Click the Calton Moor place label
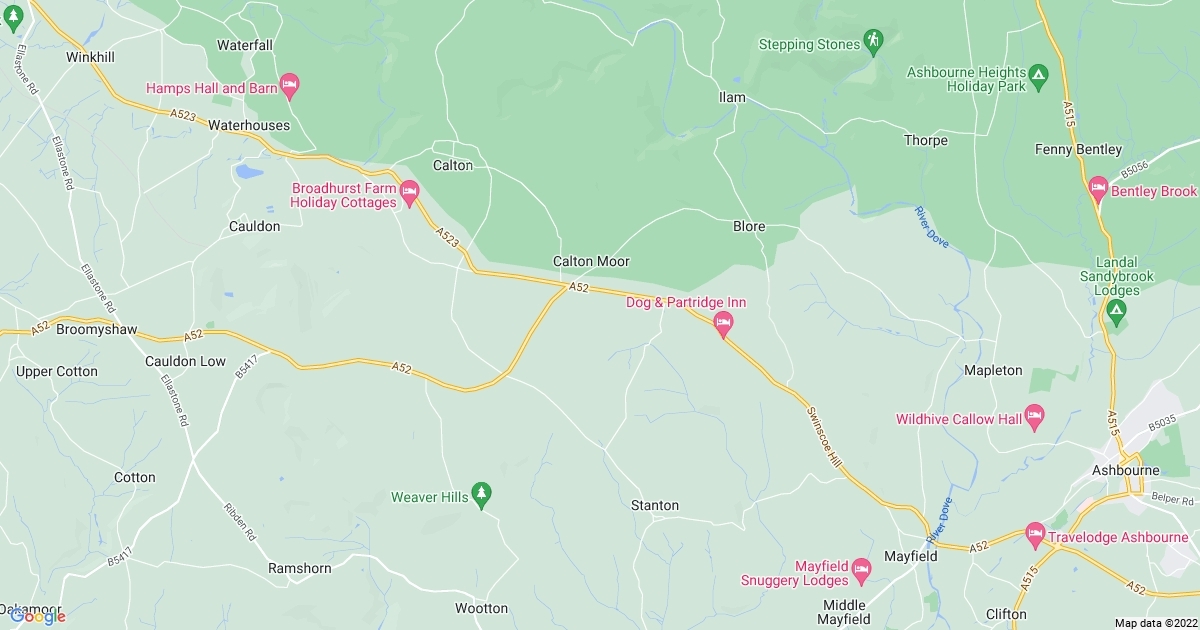1200x630 pixels. point(591,261)
